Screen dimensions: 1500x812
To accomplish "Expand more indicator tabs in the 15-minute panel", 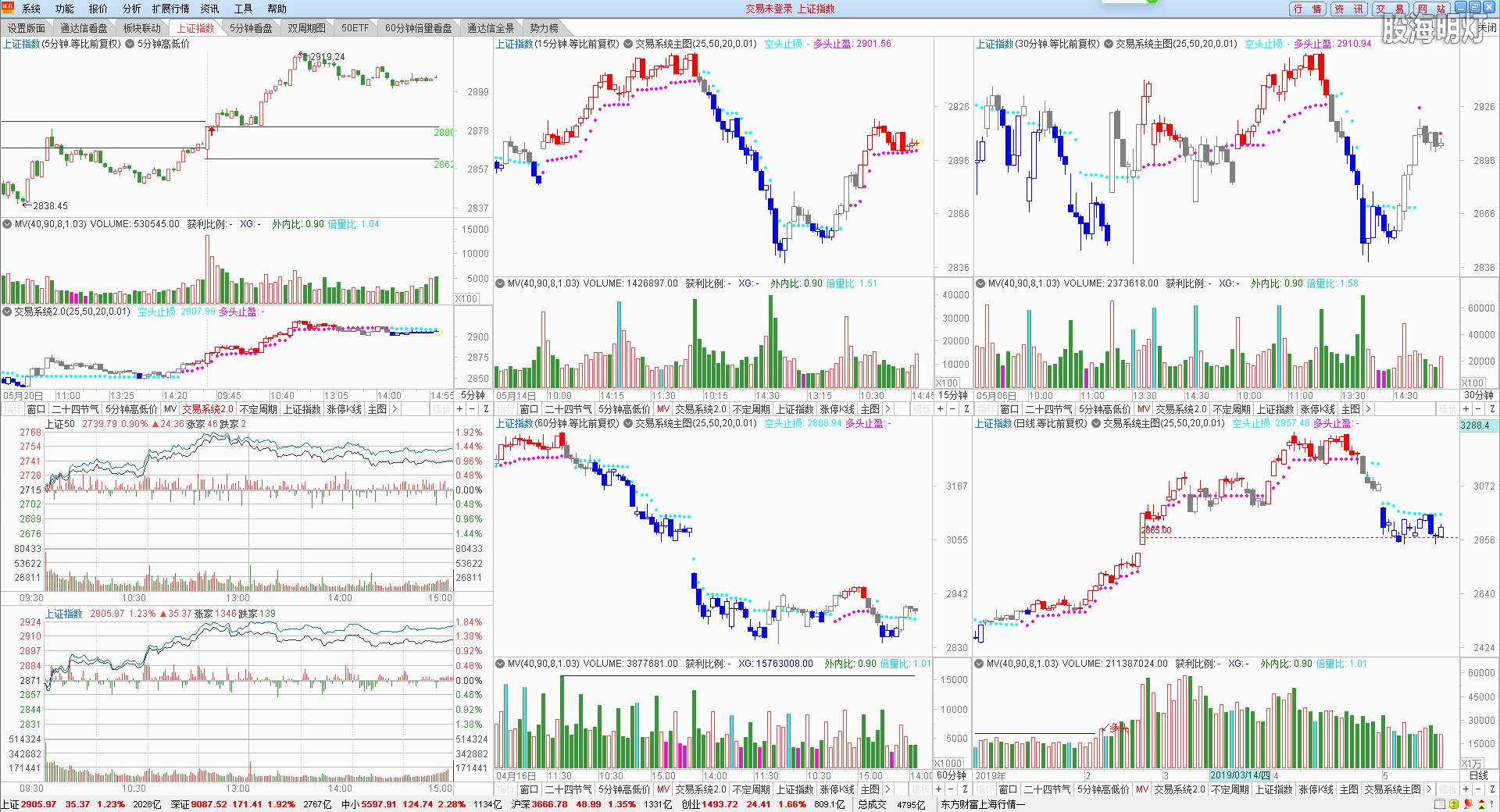I will point(887,409).
